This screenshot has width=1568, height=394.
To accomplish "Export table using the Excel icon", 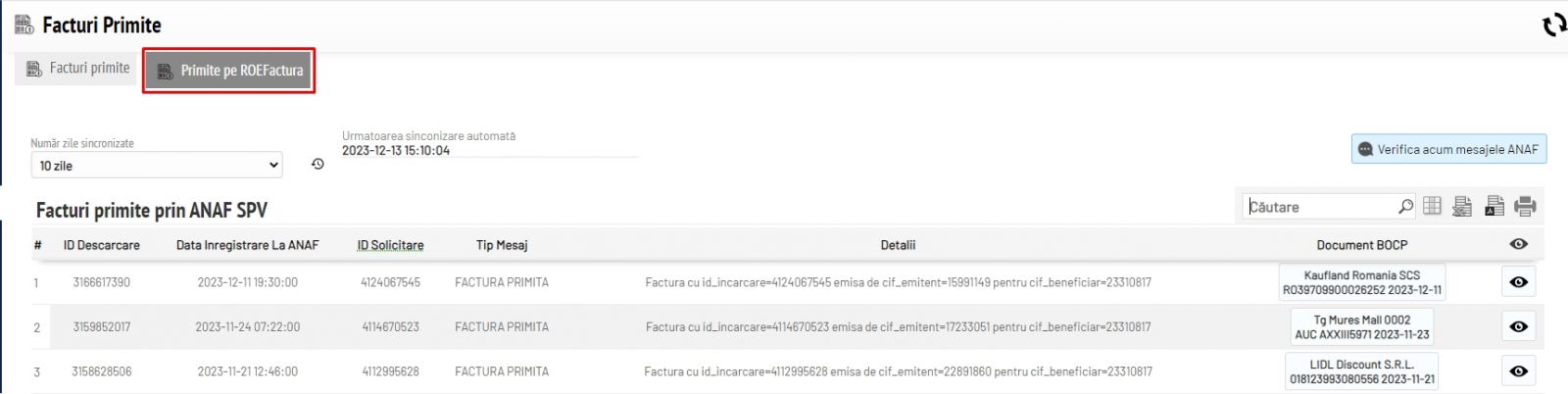I will [1462, 206].
